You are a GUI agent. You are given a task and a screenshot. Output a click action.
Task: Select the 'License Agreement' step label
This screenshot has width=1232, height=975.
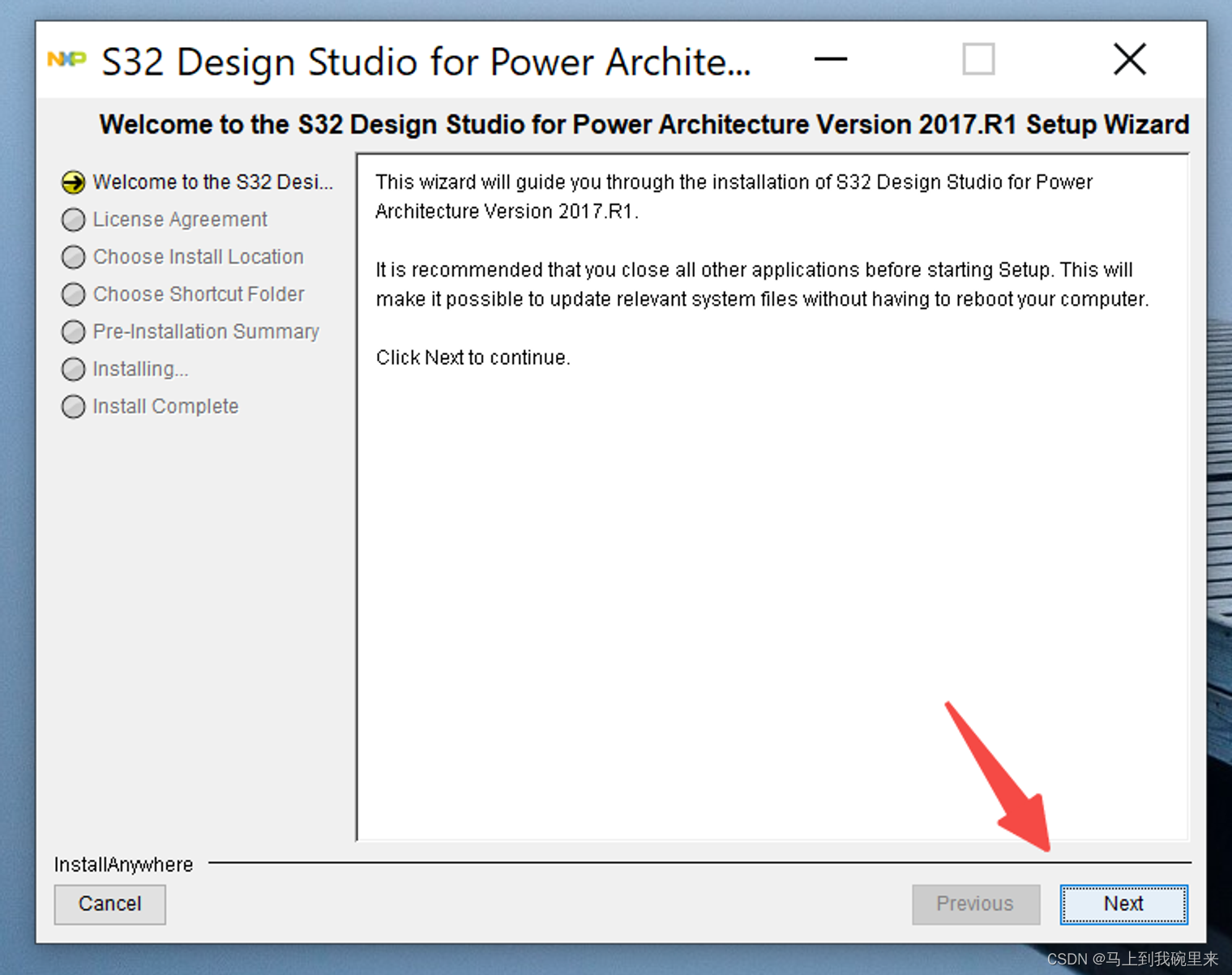point(180,220)
